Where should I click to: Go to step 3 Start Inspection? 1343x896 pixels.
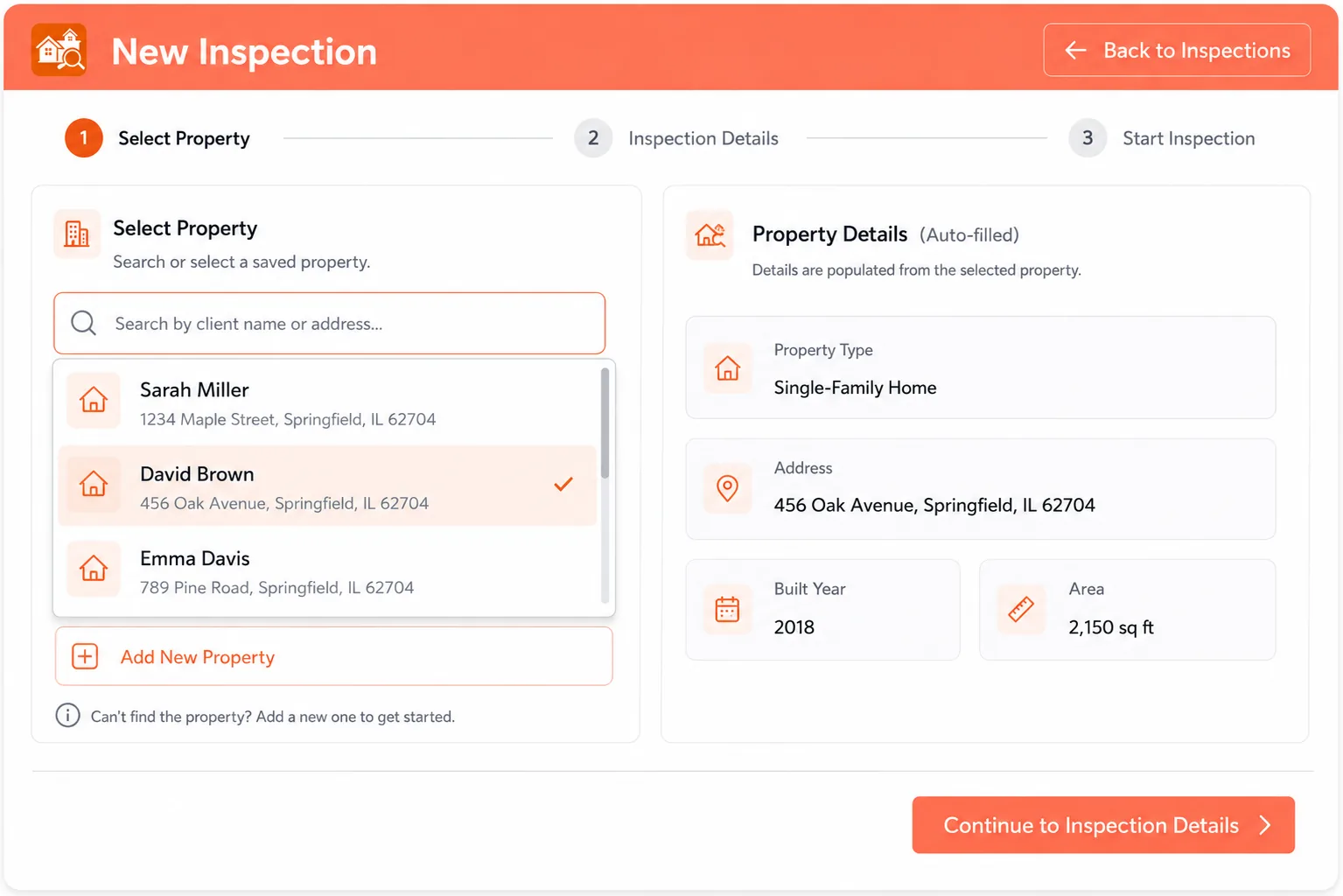(x=1162, y=138)
